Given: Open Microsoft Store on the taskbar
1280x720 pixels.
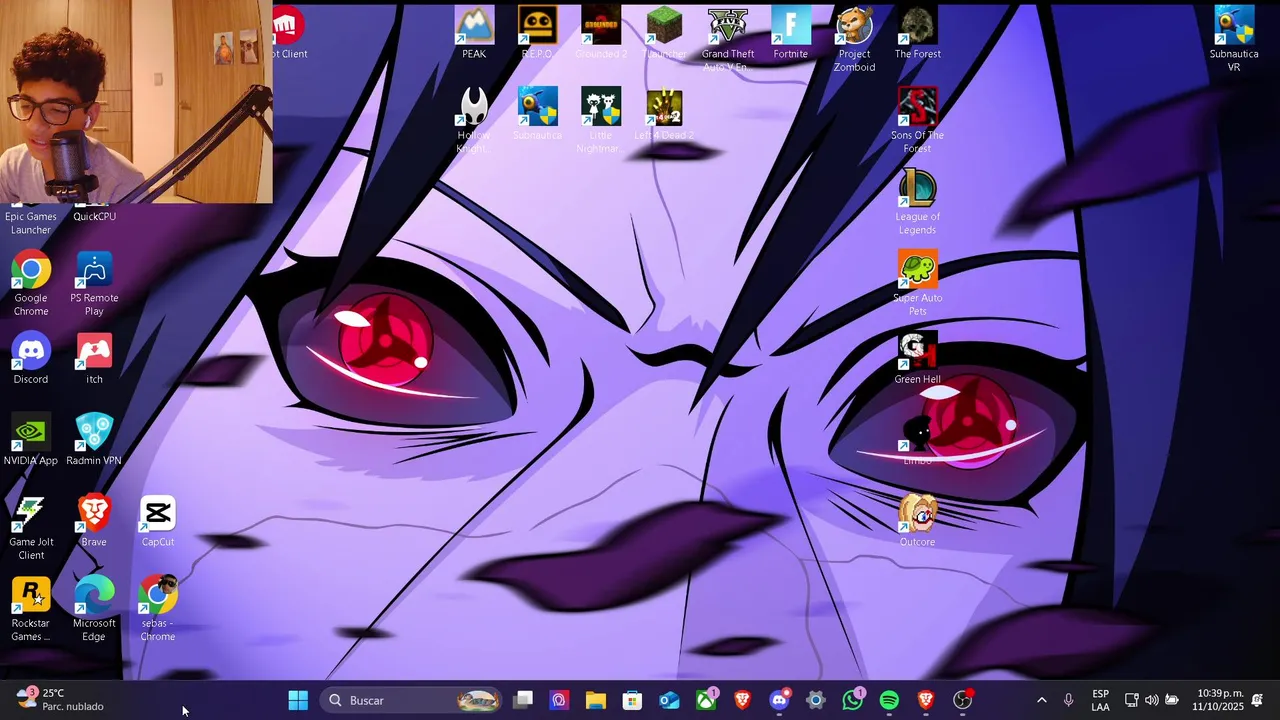Looking at the screenshot, I should [632, 700].
